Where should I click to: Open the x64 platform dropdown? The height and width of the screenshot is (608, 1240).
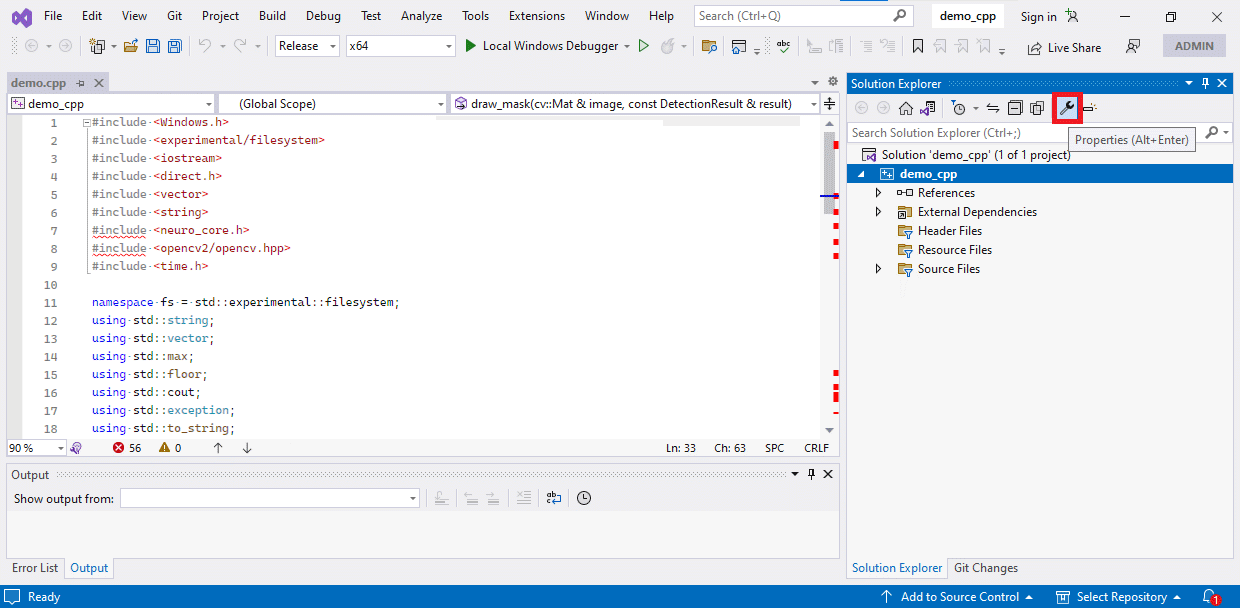pos(401,46)
